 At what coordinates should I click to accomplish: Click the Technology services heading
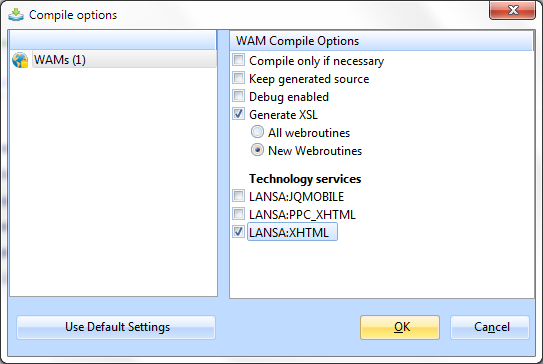305,179
